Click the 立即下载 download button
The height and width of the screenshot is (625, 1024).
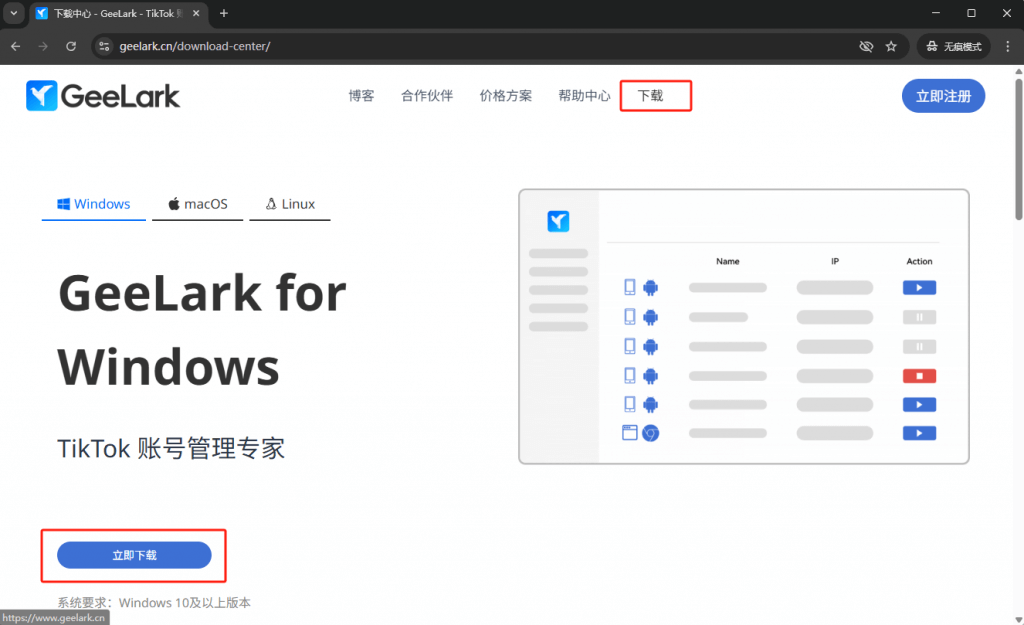point(134,555)
